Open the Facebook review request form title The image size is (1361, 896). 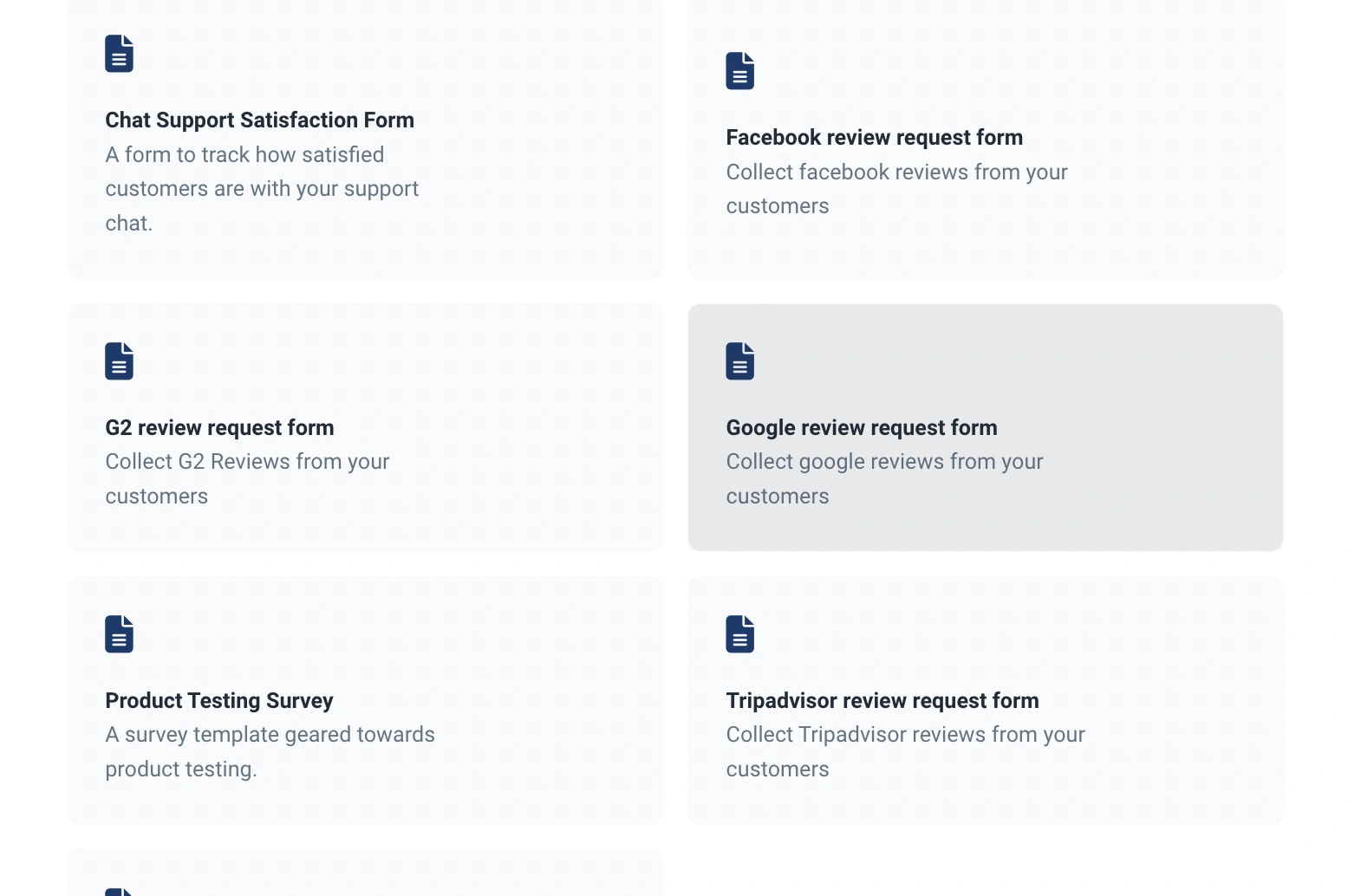point(875,138)
